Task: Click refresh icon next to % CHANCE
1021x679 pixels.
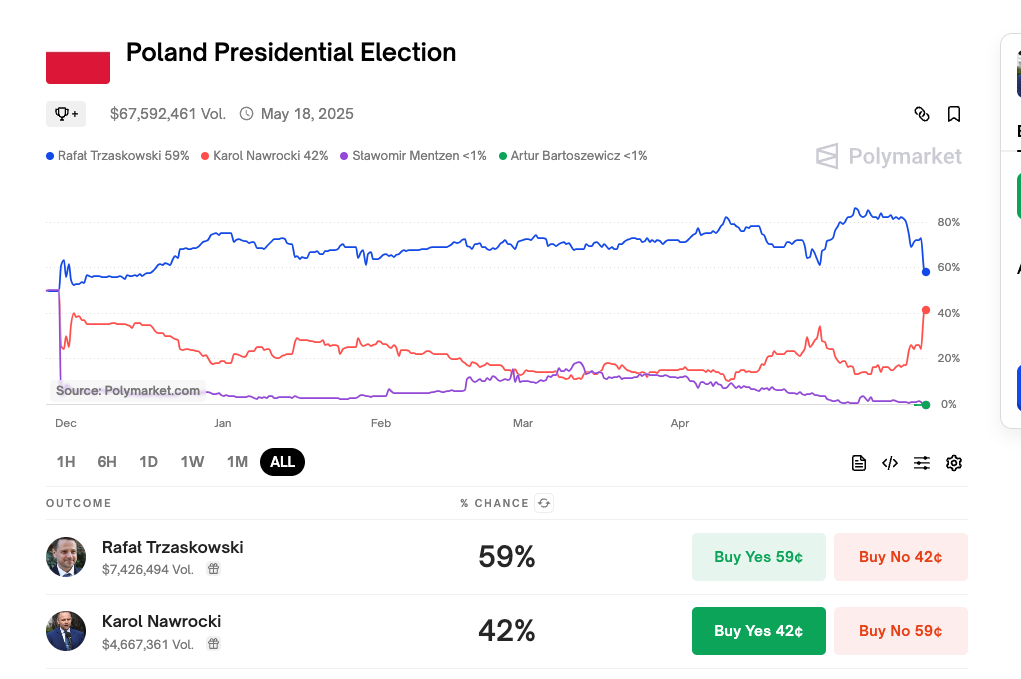Action: (x=544, y=503)
